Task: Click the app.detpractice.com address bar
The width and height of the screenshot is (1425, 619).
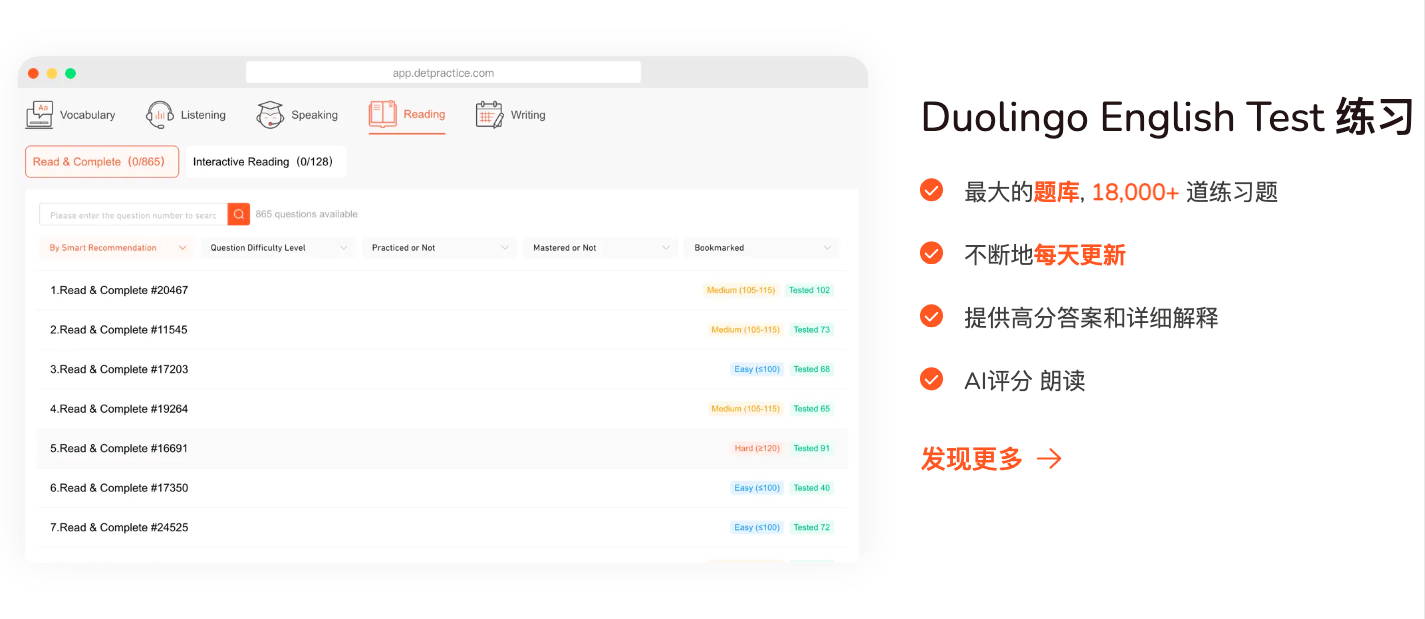Action: point(443,73)
